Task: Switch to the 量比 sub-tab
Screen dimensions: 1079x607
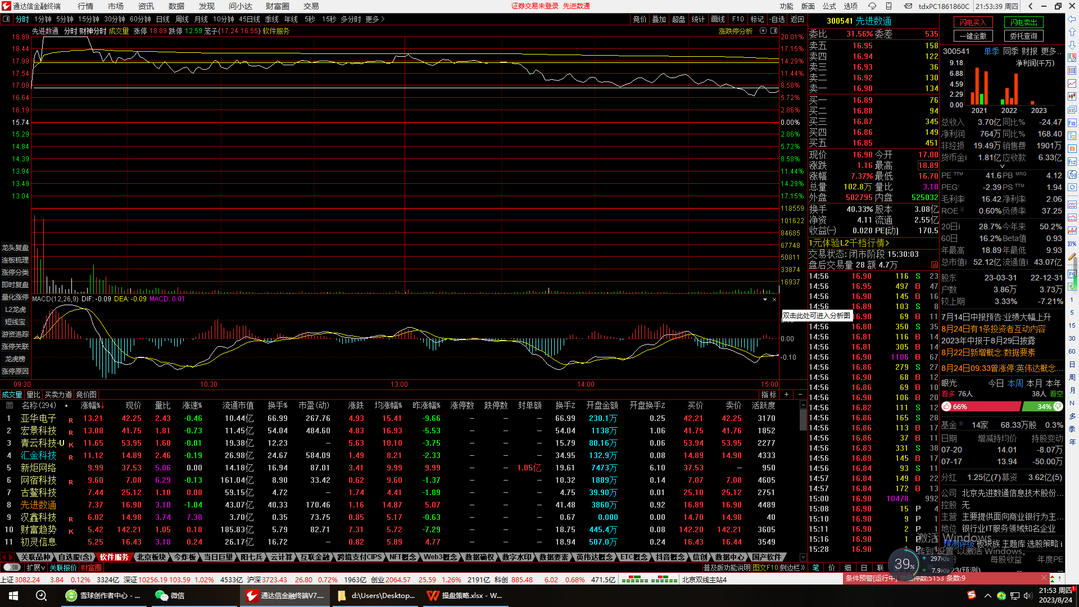Action: click(33, 395)
